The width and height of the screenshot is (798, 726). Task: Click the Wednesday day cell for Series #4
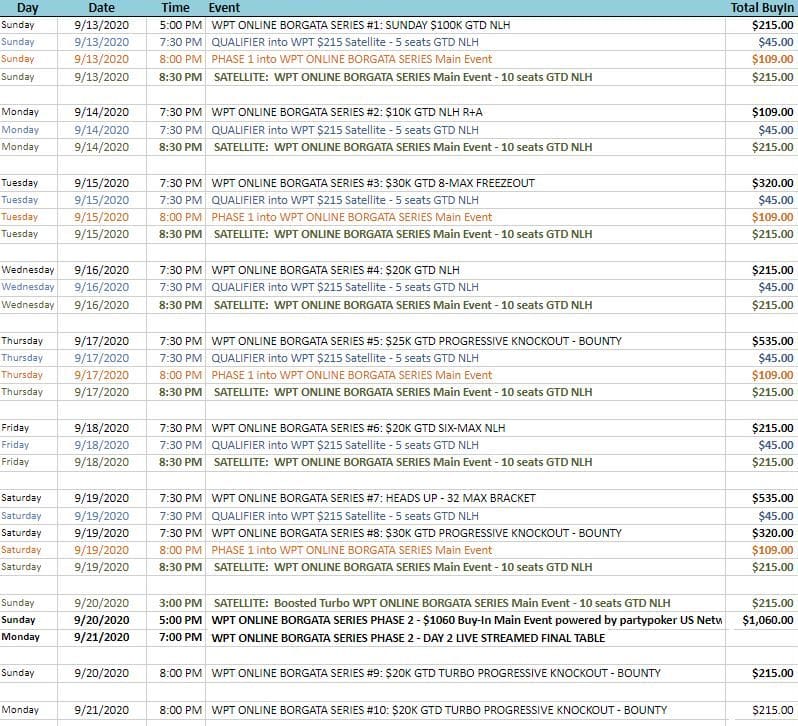[x=27, y=270]
